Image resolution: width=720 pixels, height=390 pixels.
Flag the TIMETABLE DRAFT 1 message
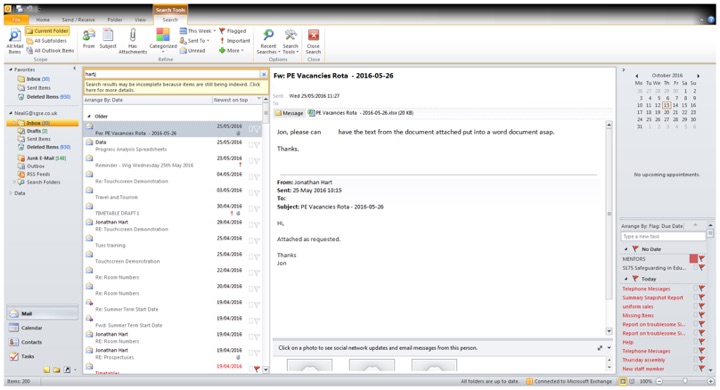pyautogui.click(x=257, y=209)
